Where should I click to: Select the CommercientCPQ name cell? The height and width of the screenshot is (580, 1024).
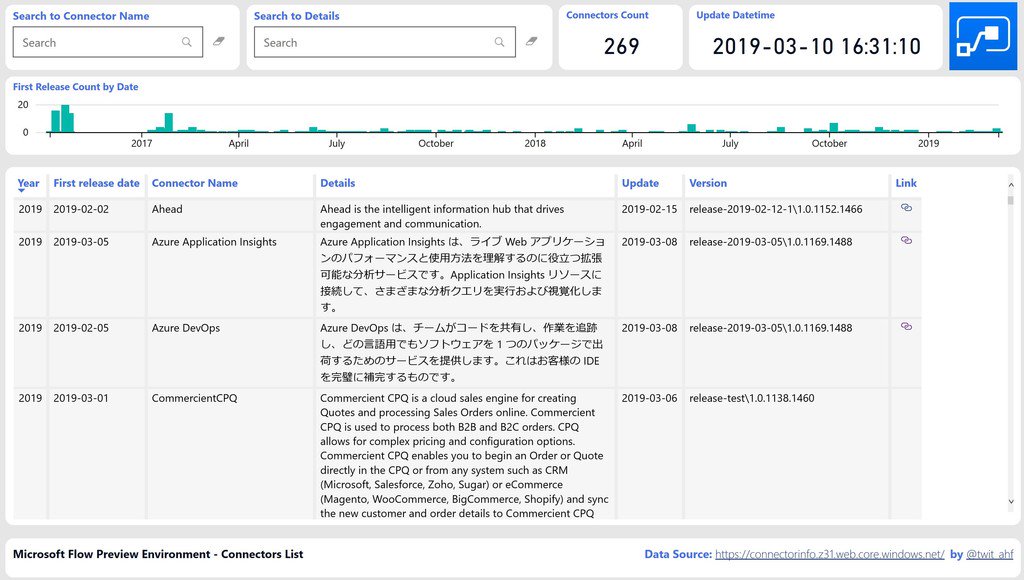[195, 398]
